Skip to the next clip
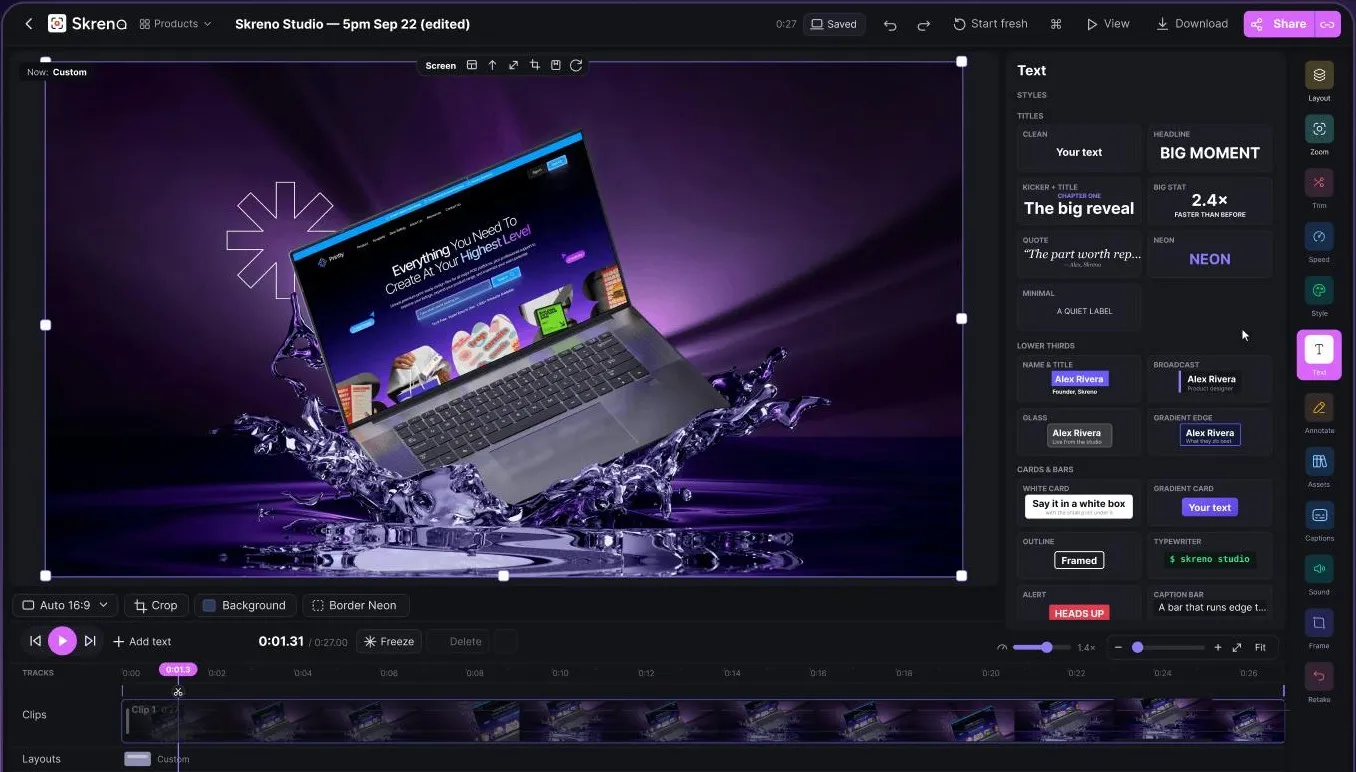The width and height of the screenshot is (1356, 772). (90, 641)
